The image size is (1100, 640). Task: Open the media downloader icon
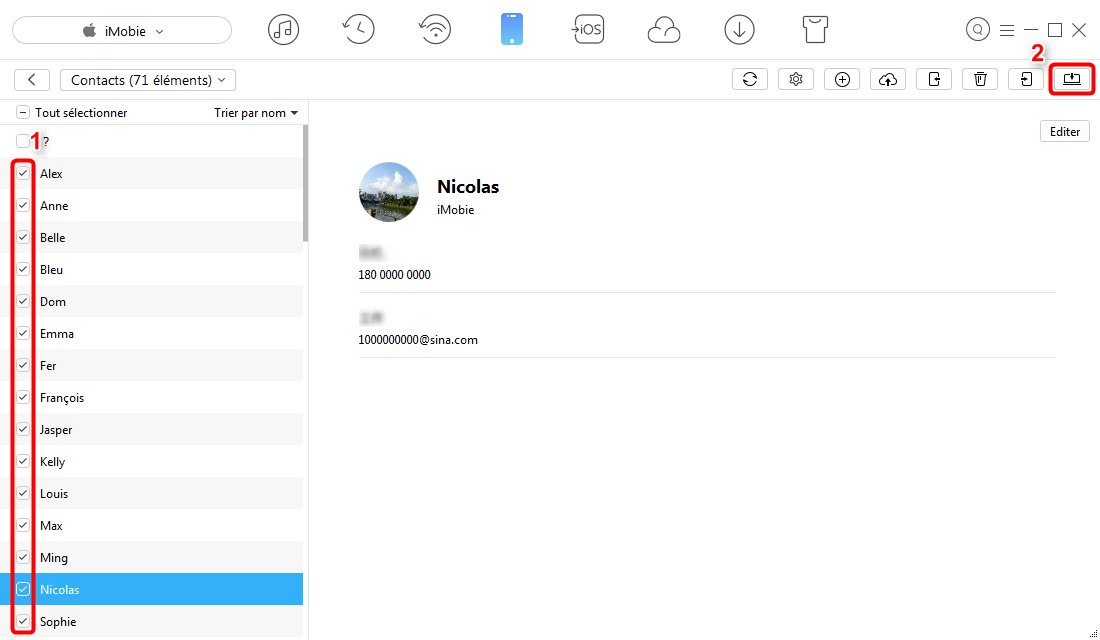(x=739, y=29)
